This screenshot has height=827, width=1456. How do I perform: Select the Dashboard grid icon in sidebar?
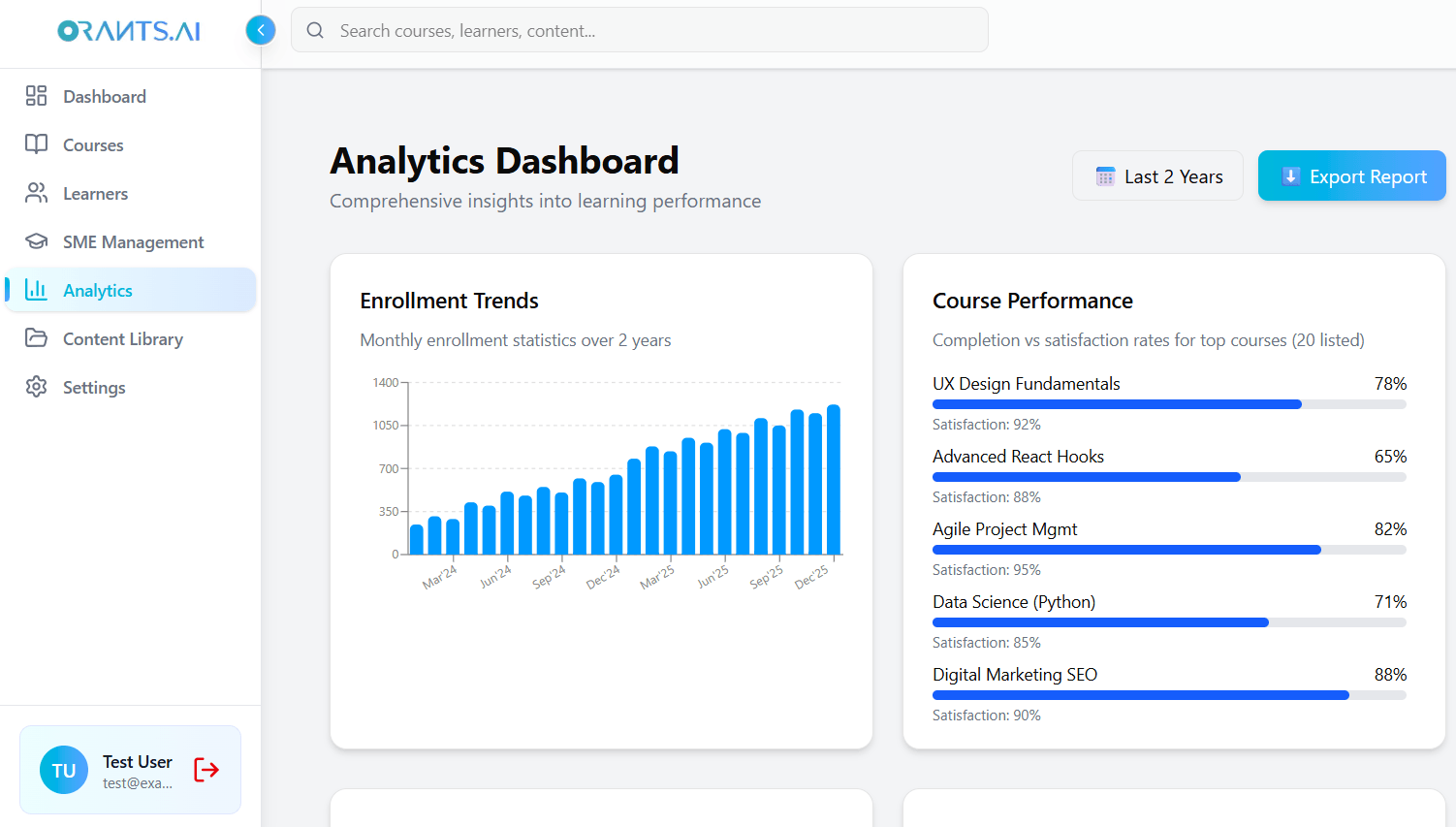[36, 96]
